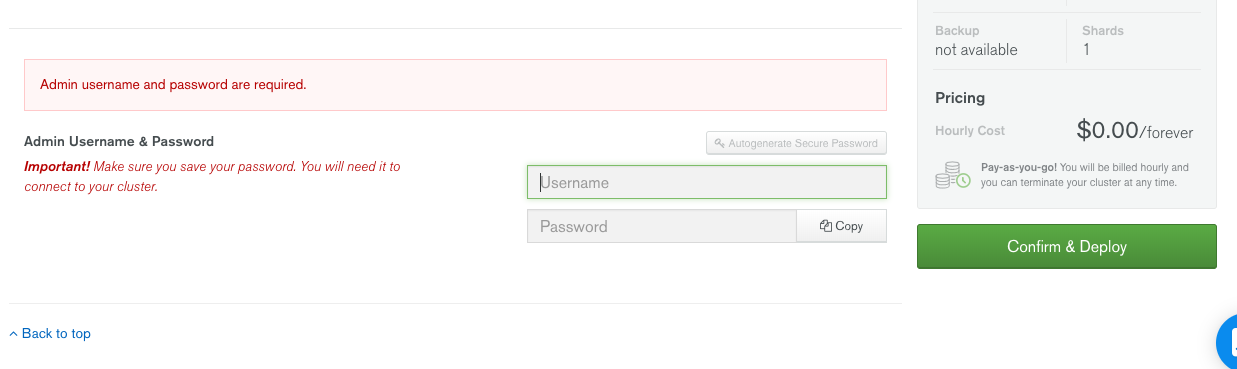Focus the Password input field
Viewport: 1237px width, 369px height.
pos(661,226)
